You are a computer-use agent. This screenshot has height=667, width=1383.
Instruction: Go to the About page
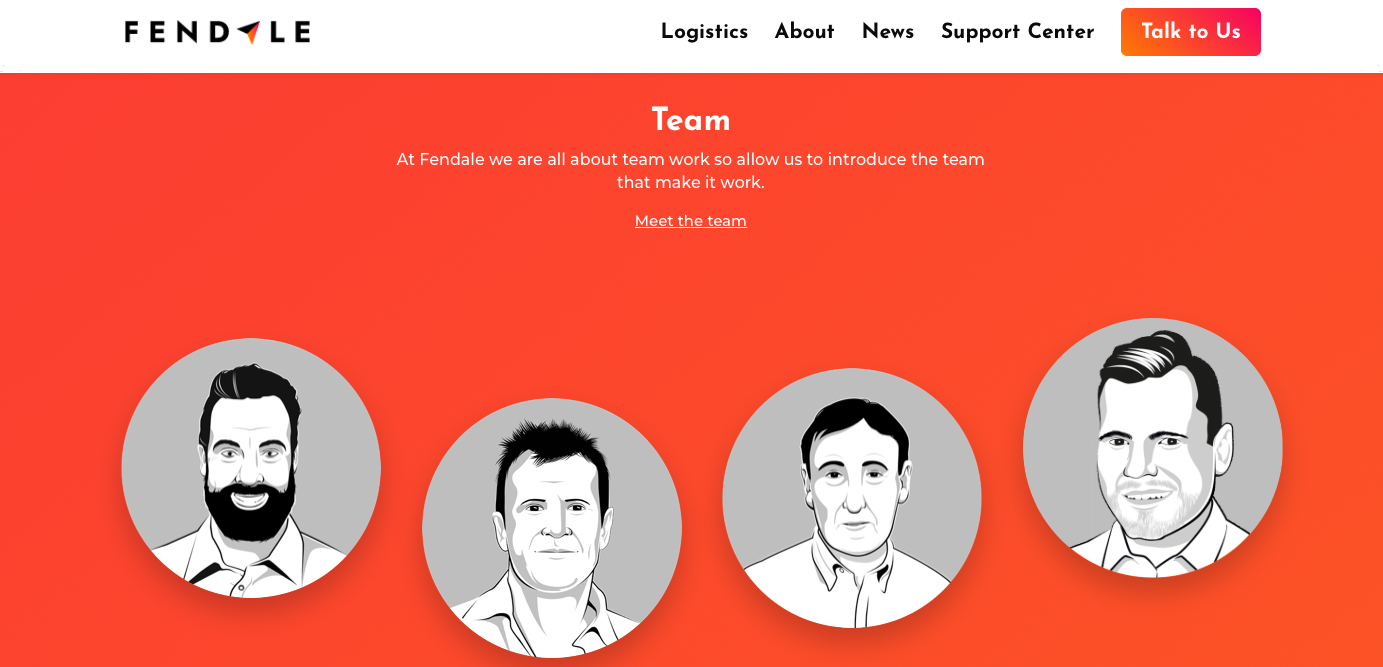point(804,32)
